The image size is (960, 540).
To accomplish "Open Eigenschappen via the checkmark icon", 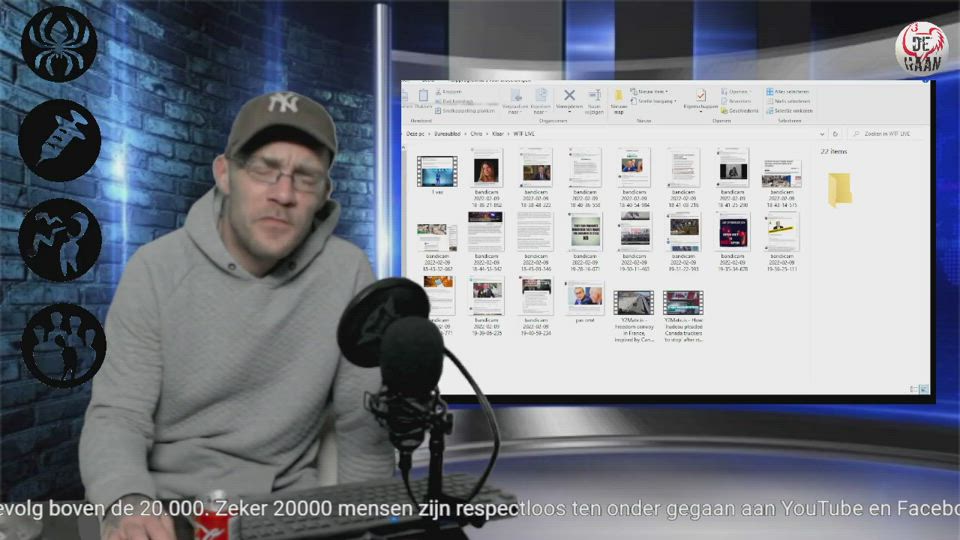I will pos(701,96).
